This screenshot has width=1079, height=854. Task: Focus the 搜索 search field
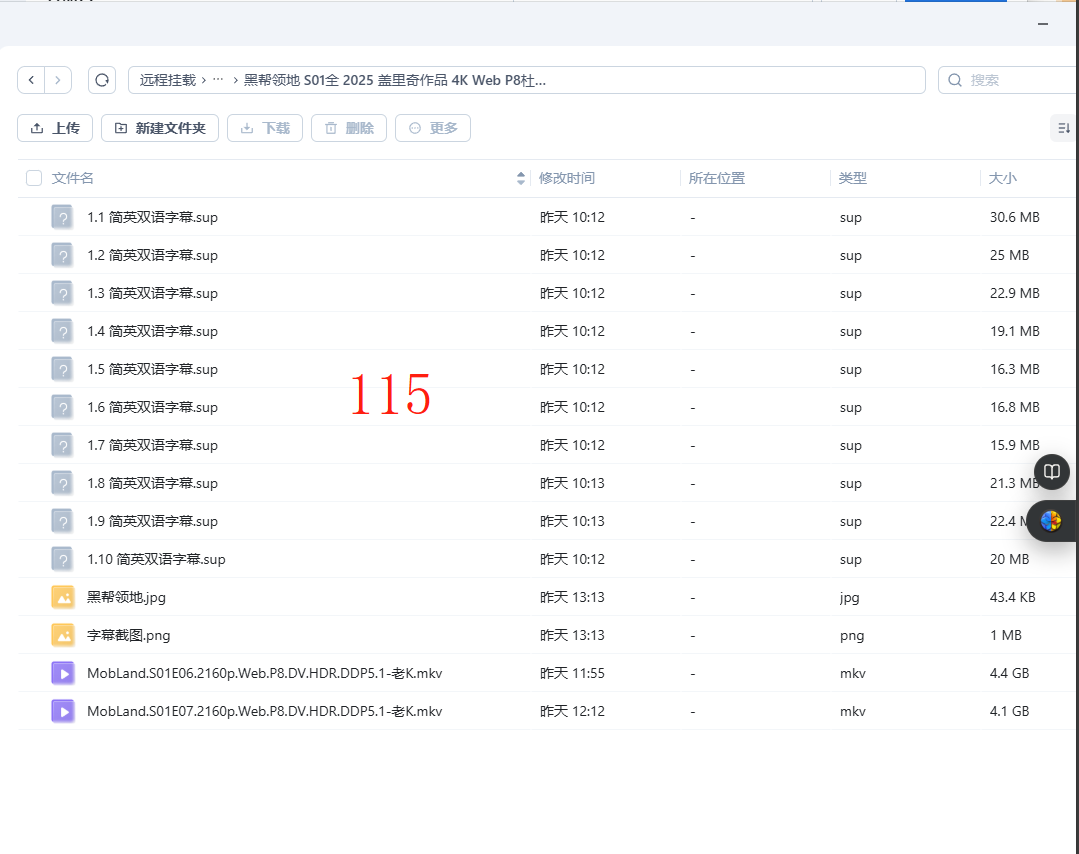(x=1008, y=80)
